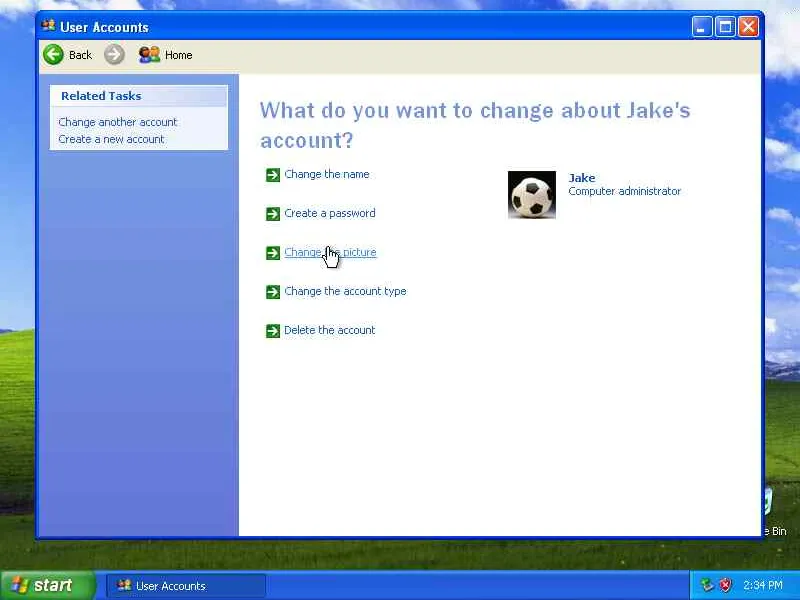
Task: Close the User Accounts window
Action: pyautogui.click(x=748, y=27)
